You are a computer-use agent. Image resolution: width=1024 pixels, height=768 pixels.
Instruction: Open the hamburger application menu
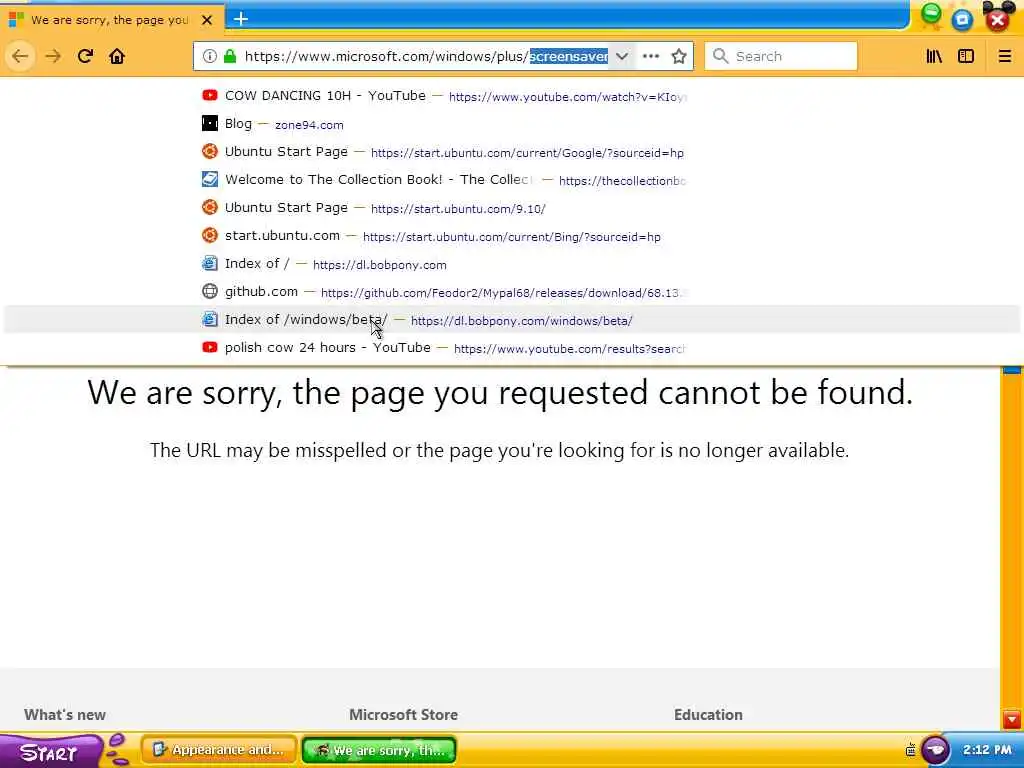pyautogui.click(x=1004, y=56)
